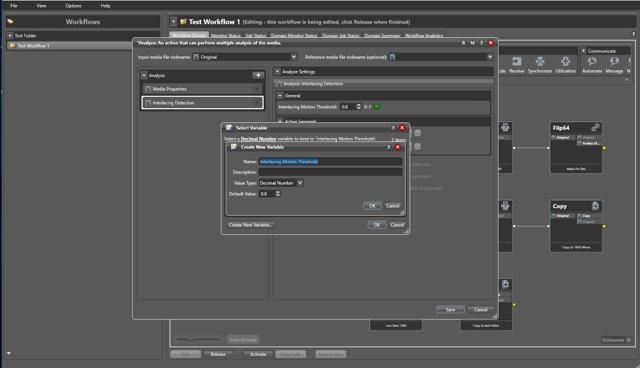
Task: Close the Create New Variable dialog
Action: pyautogui.click(x=398, y=147)
